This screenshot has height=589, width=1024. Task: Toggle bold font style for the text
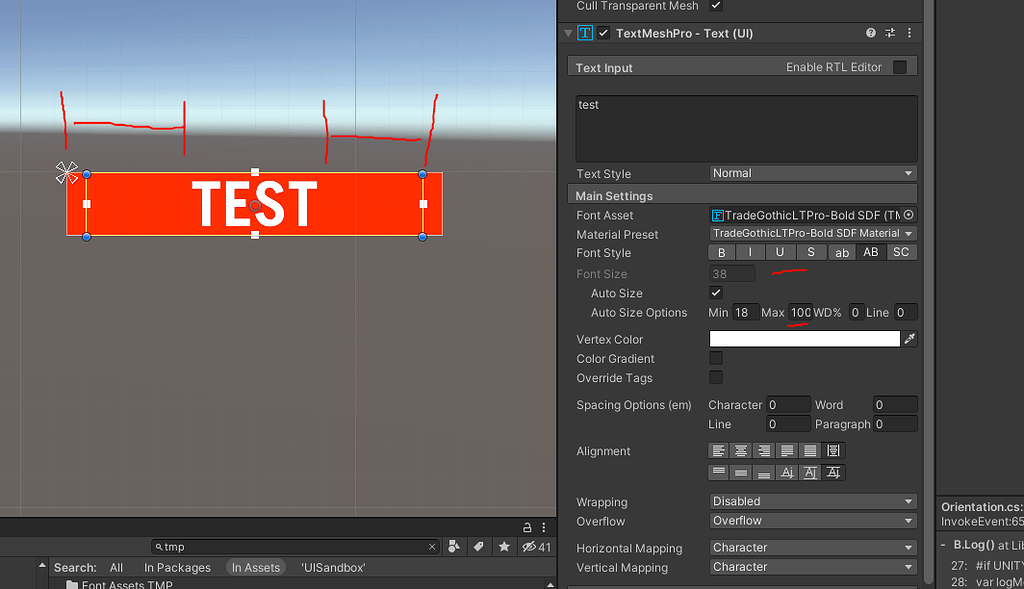click(721, 252)
